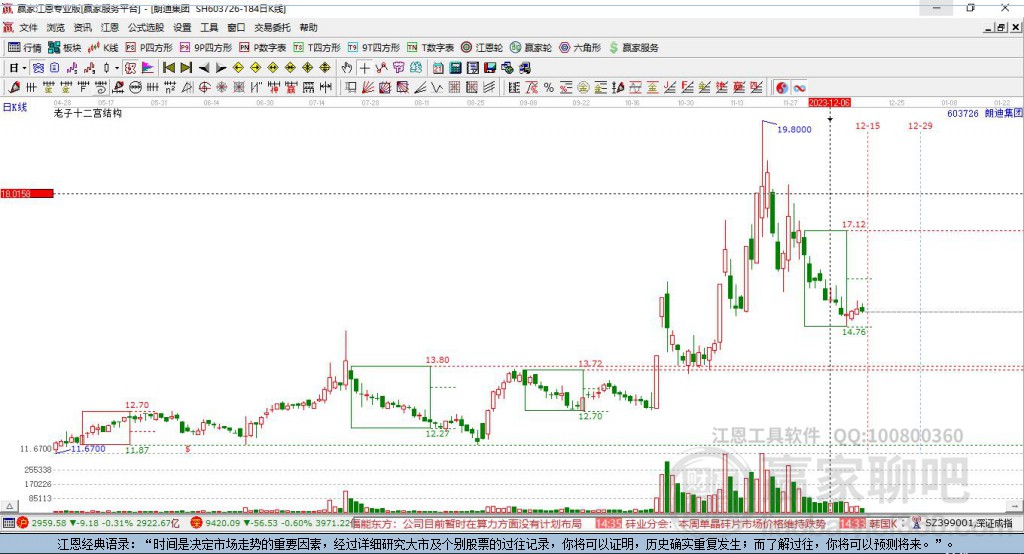Click the 13.80 resistance price label

point(437,360)
